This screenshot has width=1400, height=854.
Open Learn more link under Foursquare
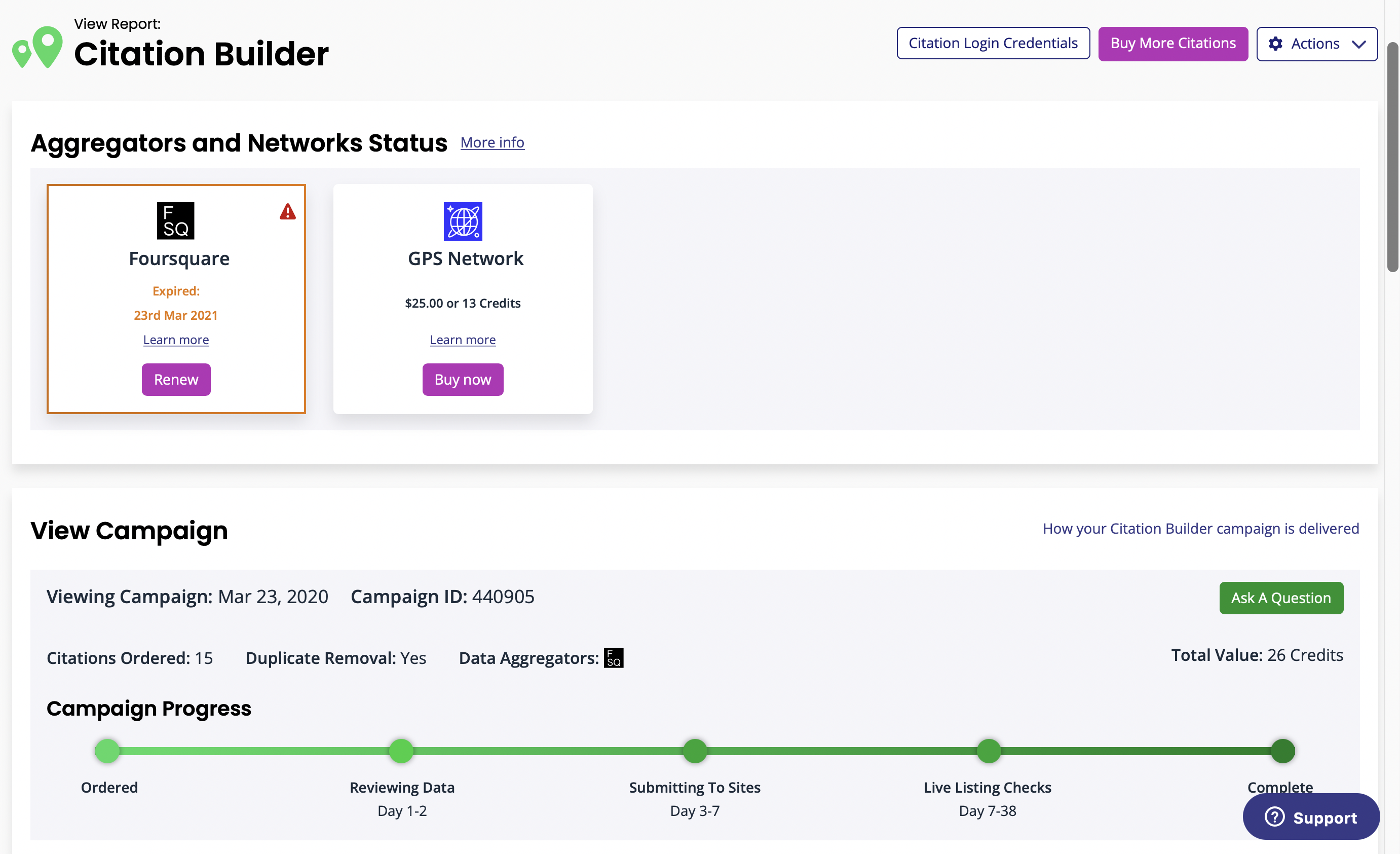[175, 340]
